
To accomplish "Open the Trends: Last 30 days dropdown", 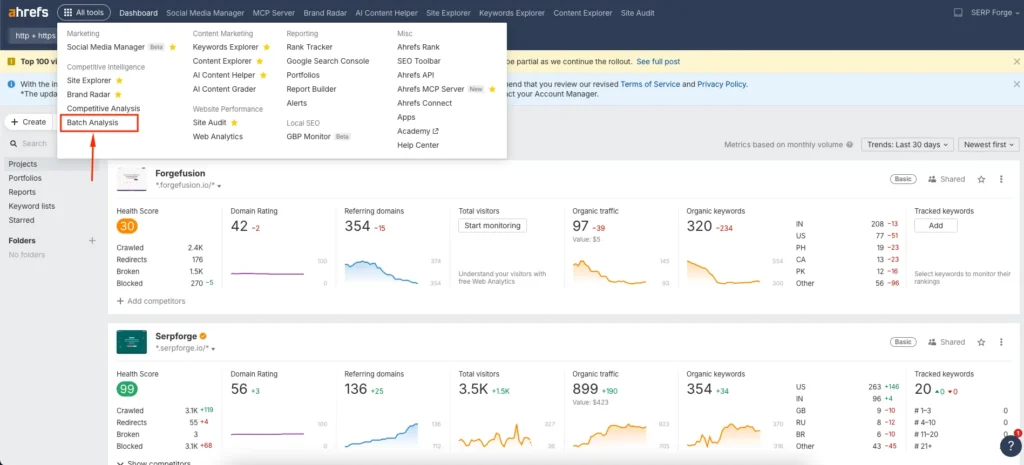I will 905,145.
